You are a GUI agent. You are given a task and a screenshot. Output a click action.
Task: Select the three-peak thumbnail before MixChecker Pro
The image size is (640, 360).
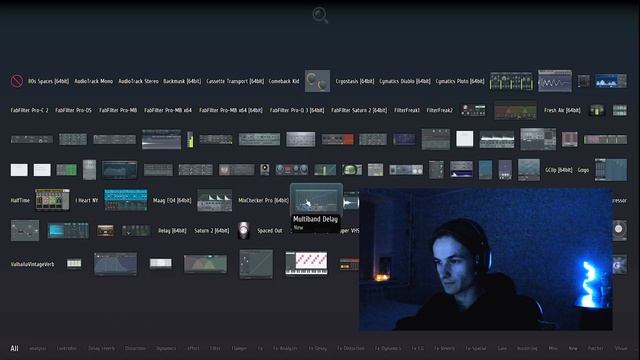pos(215,200)
